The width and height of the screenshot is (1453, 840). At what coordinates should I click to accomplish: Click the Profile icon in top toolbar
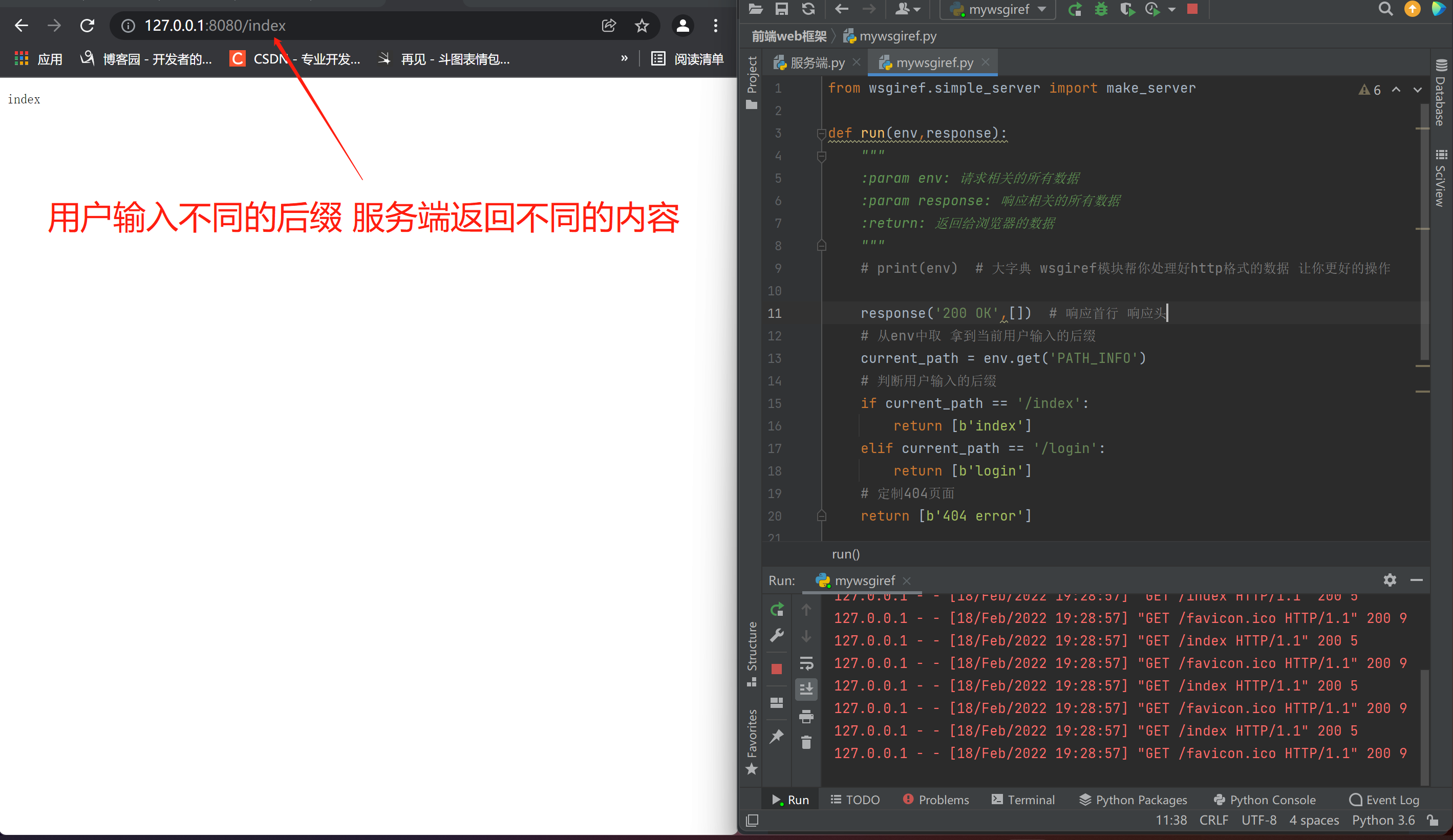1152,9
